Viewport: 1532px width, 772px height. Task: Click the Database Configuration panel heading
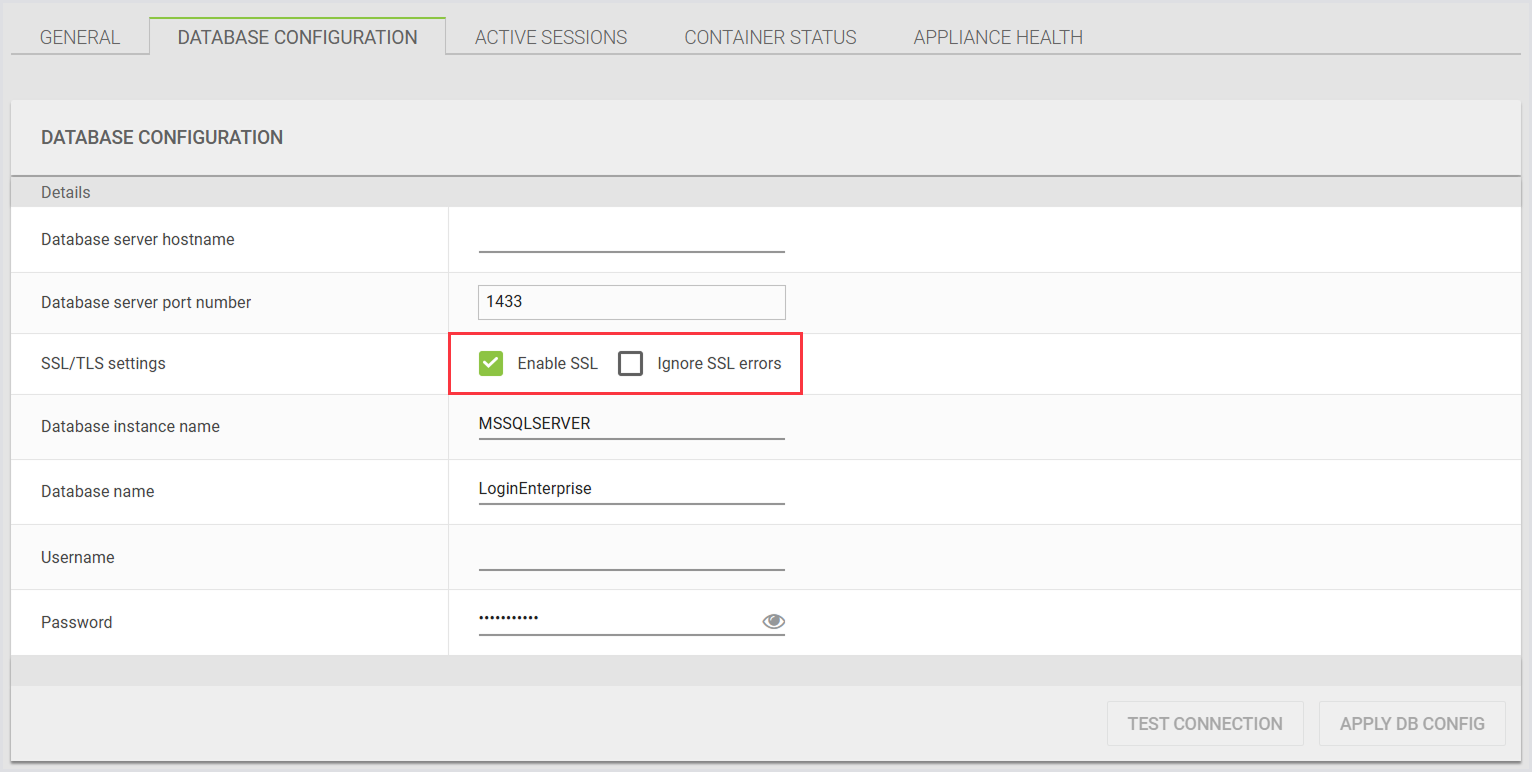point(162,137)
